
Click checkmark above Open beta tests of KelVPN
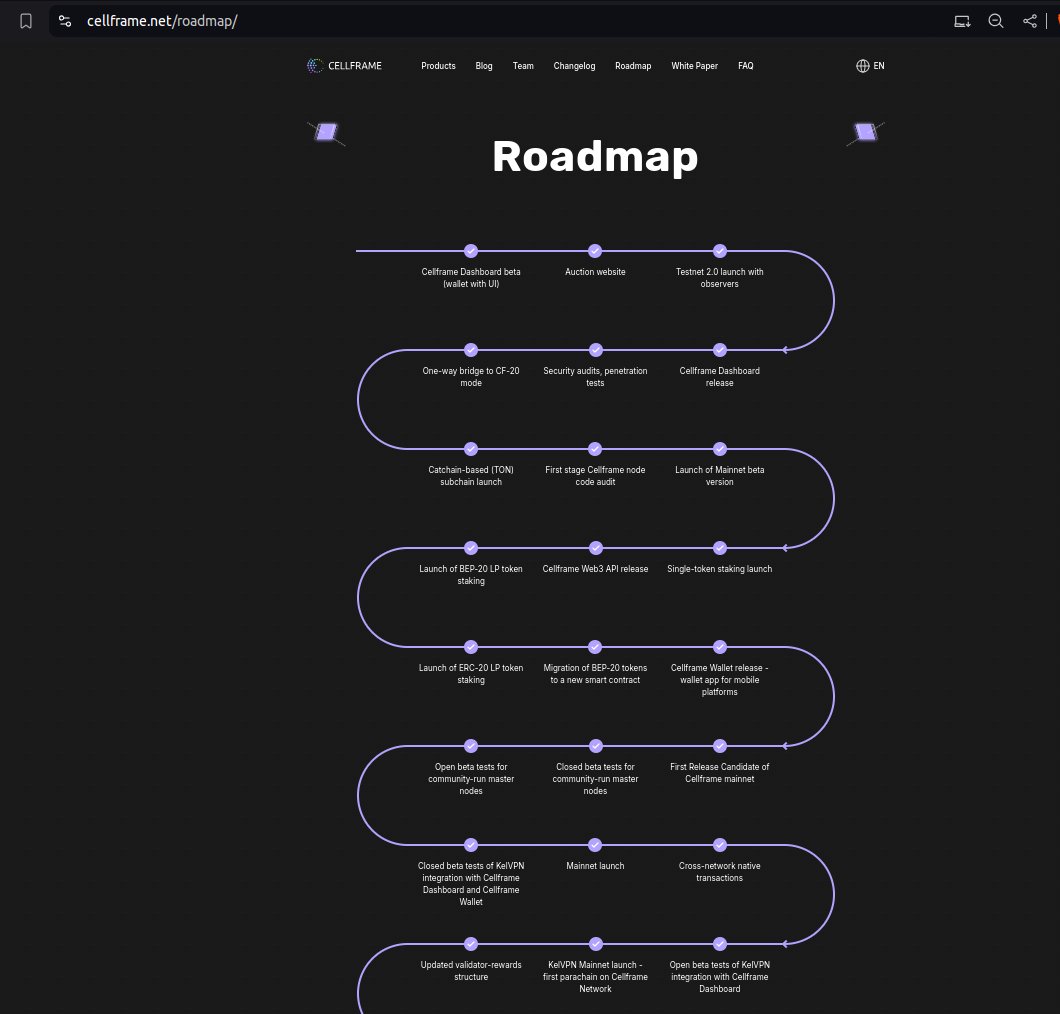[x=720, y=944]
